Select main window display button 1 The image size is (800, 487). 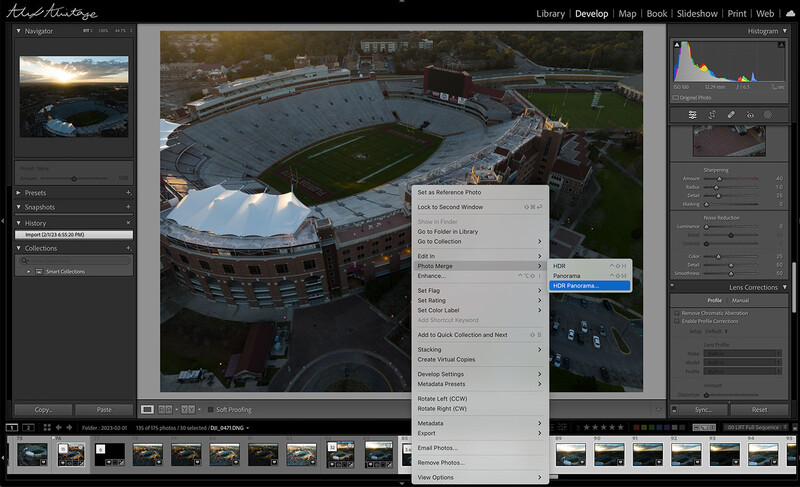click(12, 427)
